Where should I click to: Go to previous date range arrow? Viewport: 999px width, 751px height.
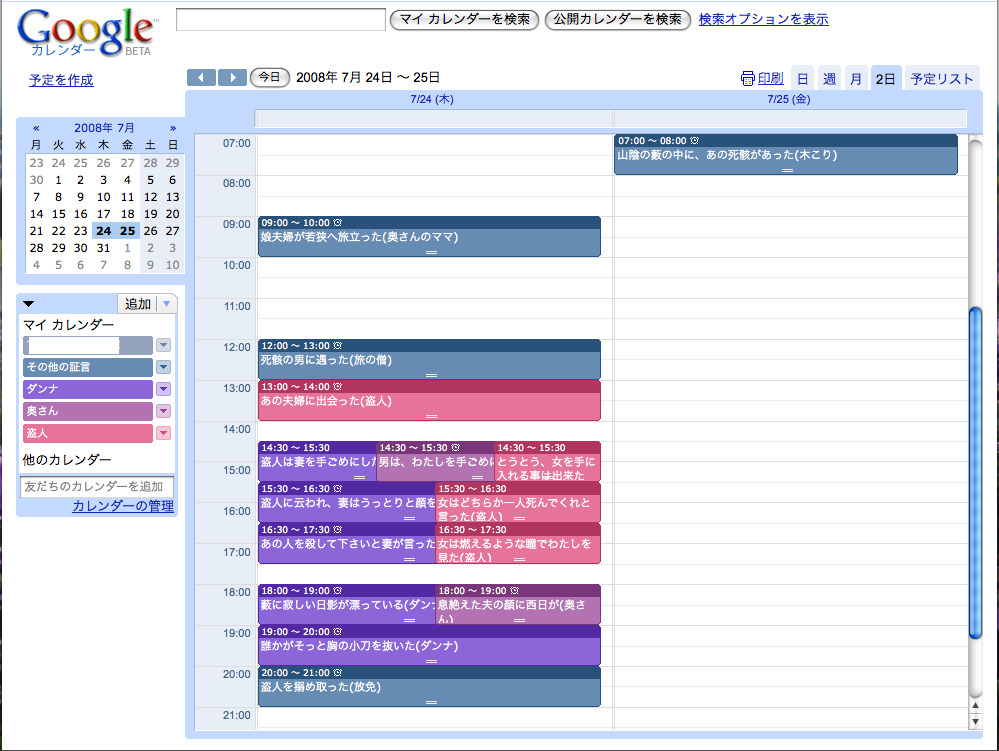(201, 78)
